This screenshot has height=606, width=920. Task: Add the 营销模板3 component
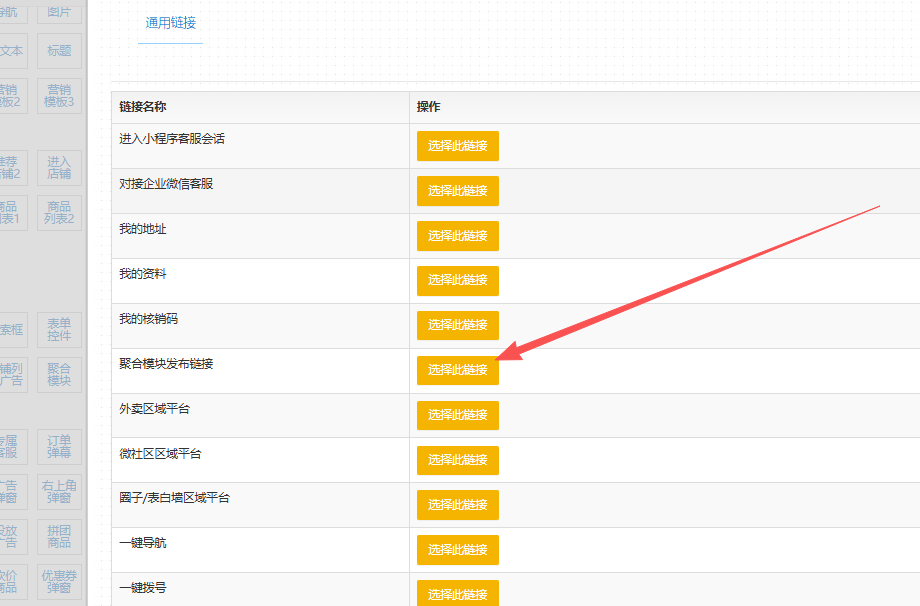coord(59,96)
